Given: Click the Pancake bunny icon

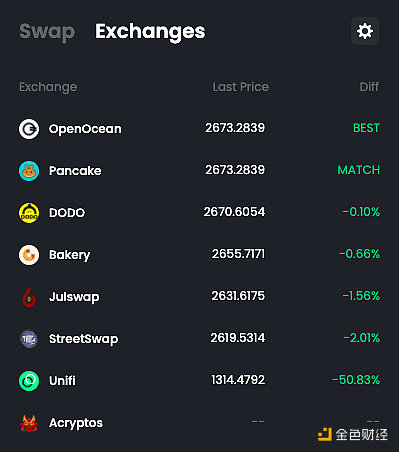Looking at the screenshot, I should click(29, 171).
